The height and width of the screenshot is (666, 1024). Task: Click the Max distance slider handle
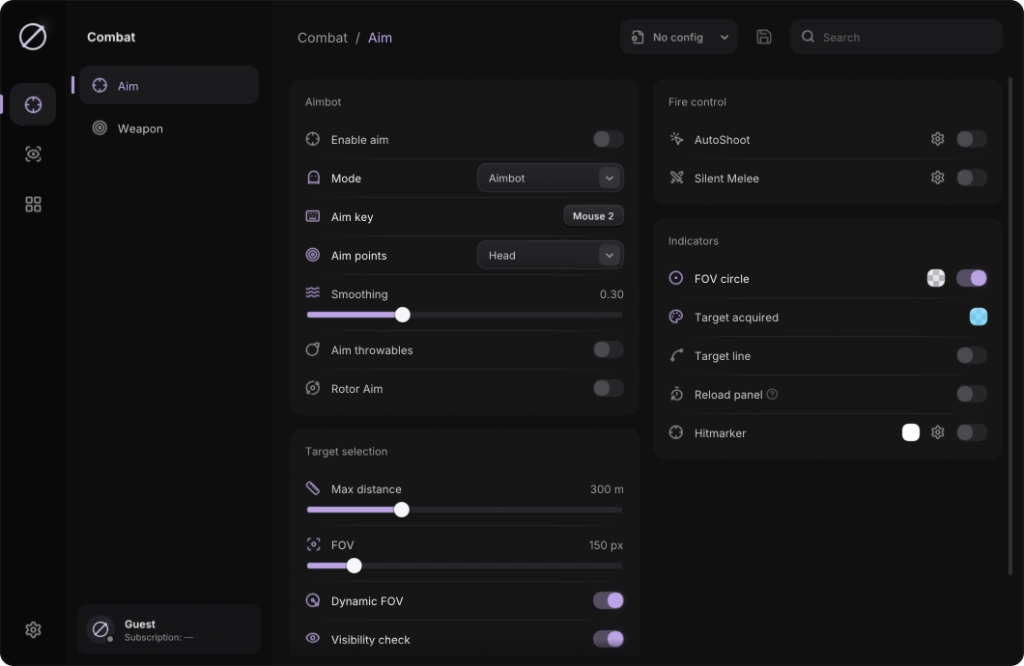pyautogui.click(x=402, y=509)
